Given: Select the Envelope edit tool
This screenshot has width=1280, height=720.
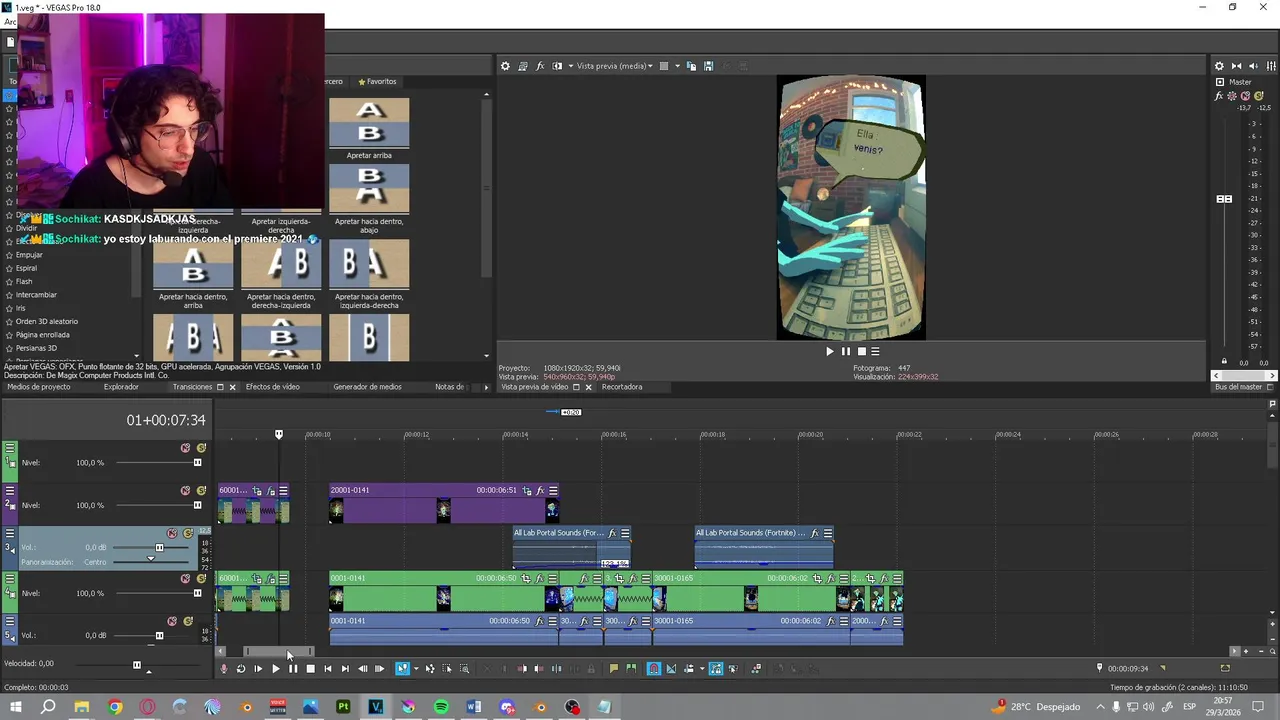Looking at the screenshot, I should tap(430, 669).
